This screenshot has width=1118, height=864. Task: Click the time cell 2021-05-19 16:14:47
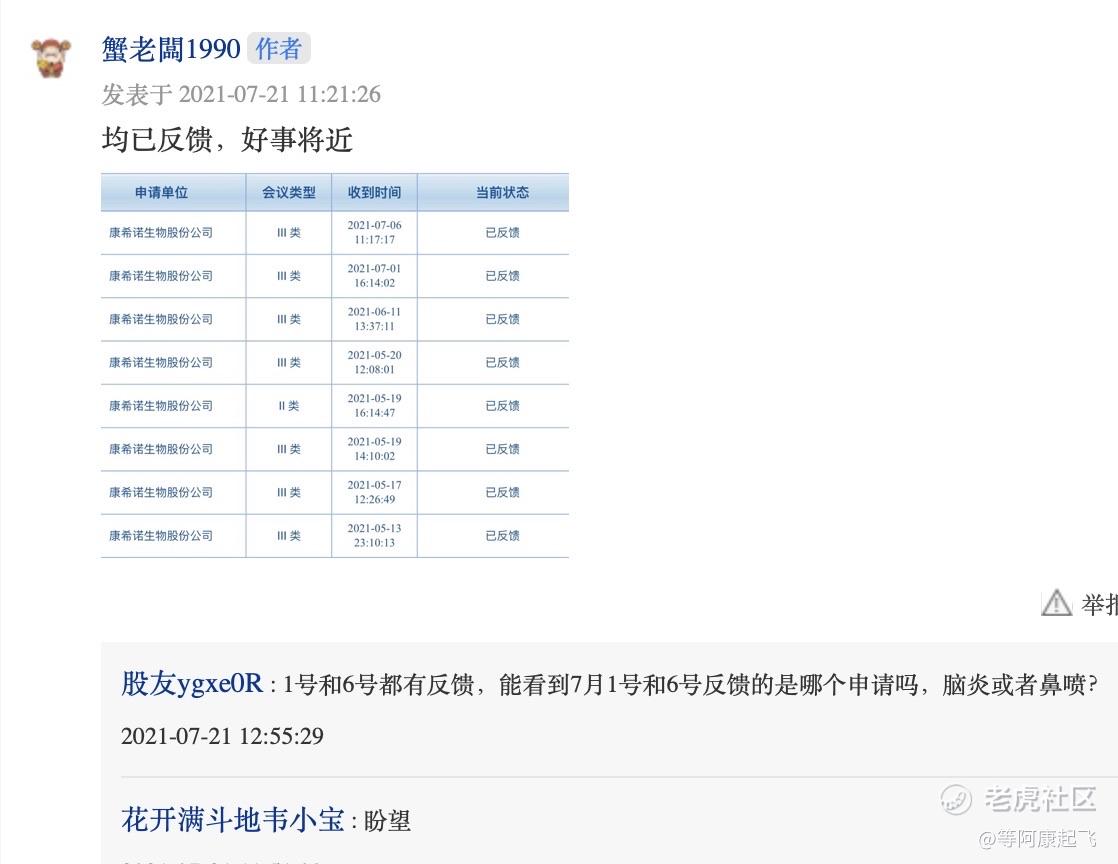[x=374, y=406]
